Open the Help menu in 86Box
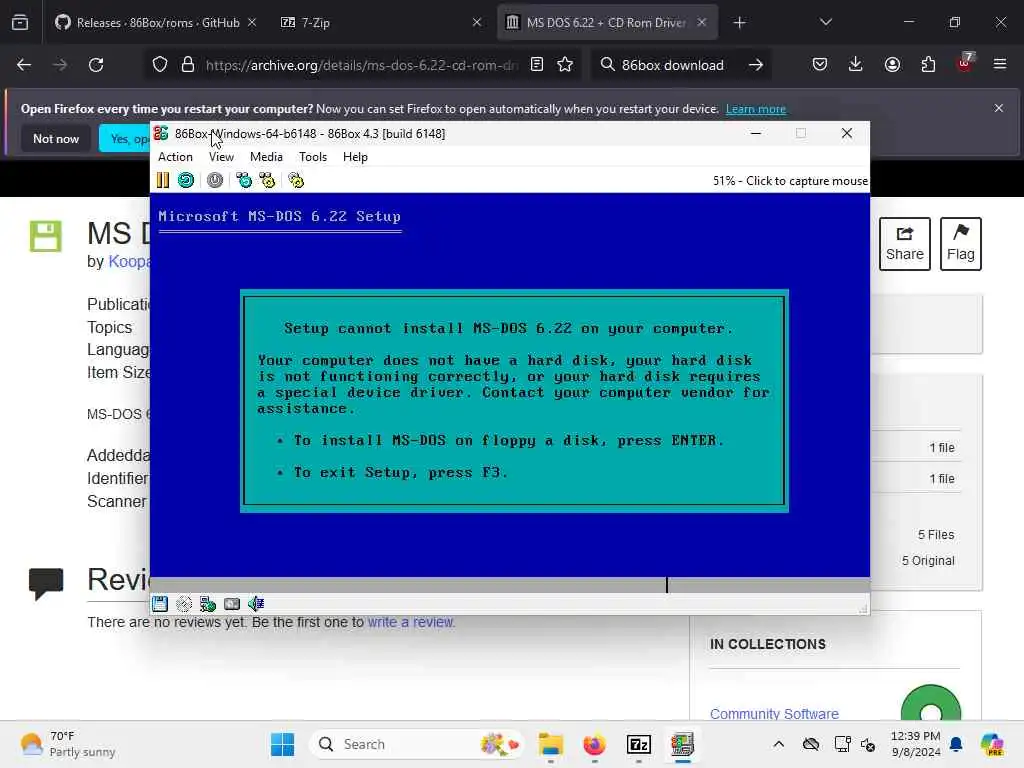 click(355, 157)
